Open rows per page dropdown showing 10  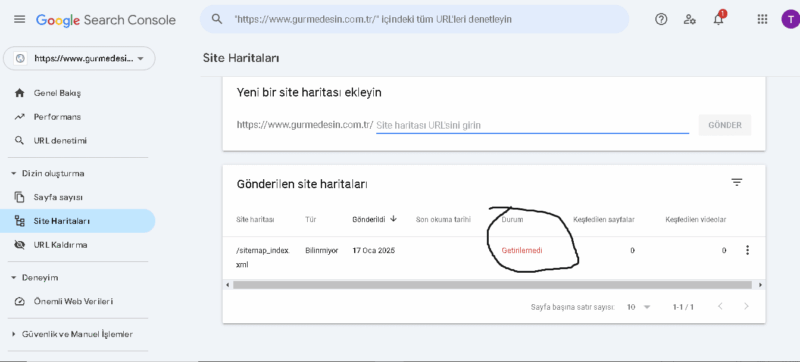[639, 307]
